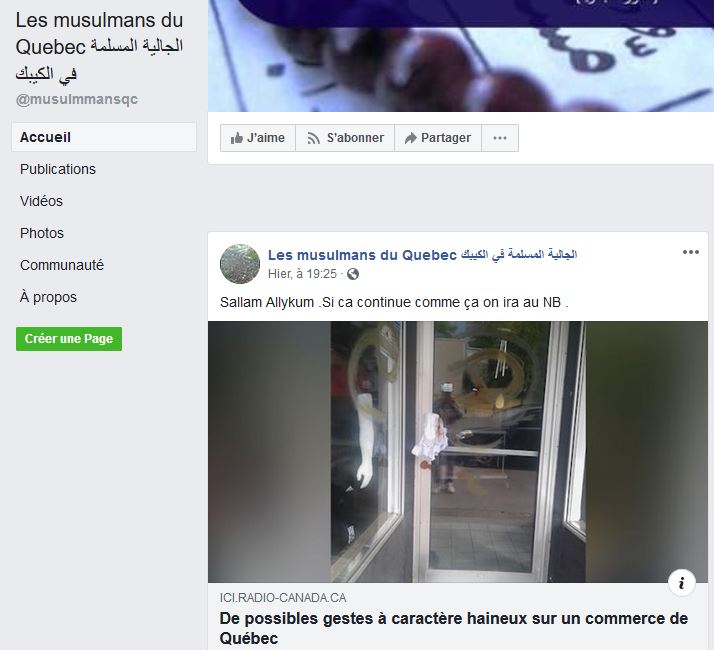Go to the Photos section

pos(42,233)
